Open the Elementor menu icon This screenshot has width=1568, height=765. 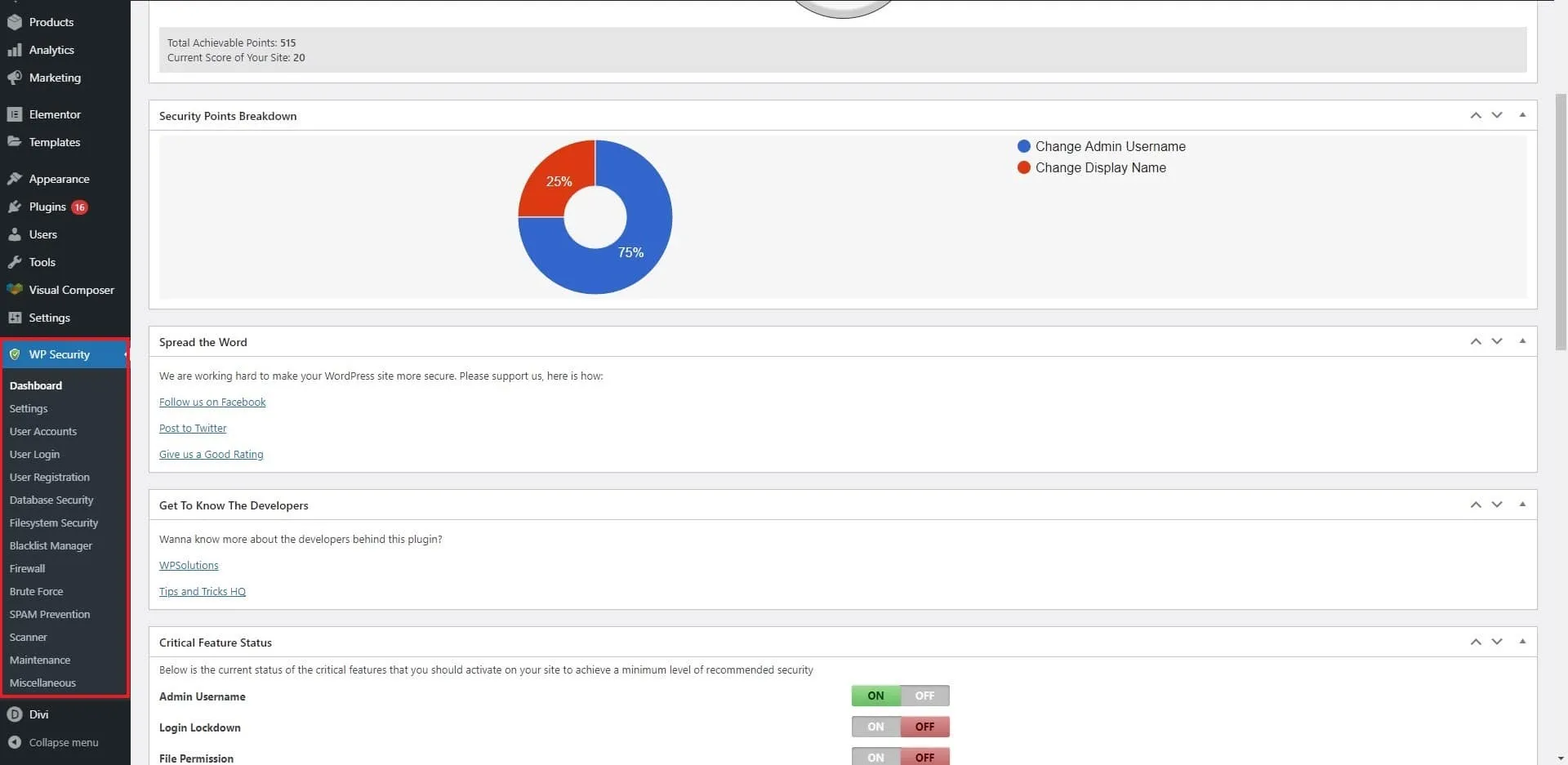15,114
